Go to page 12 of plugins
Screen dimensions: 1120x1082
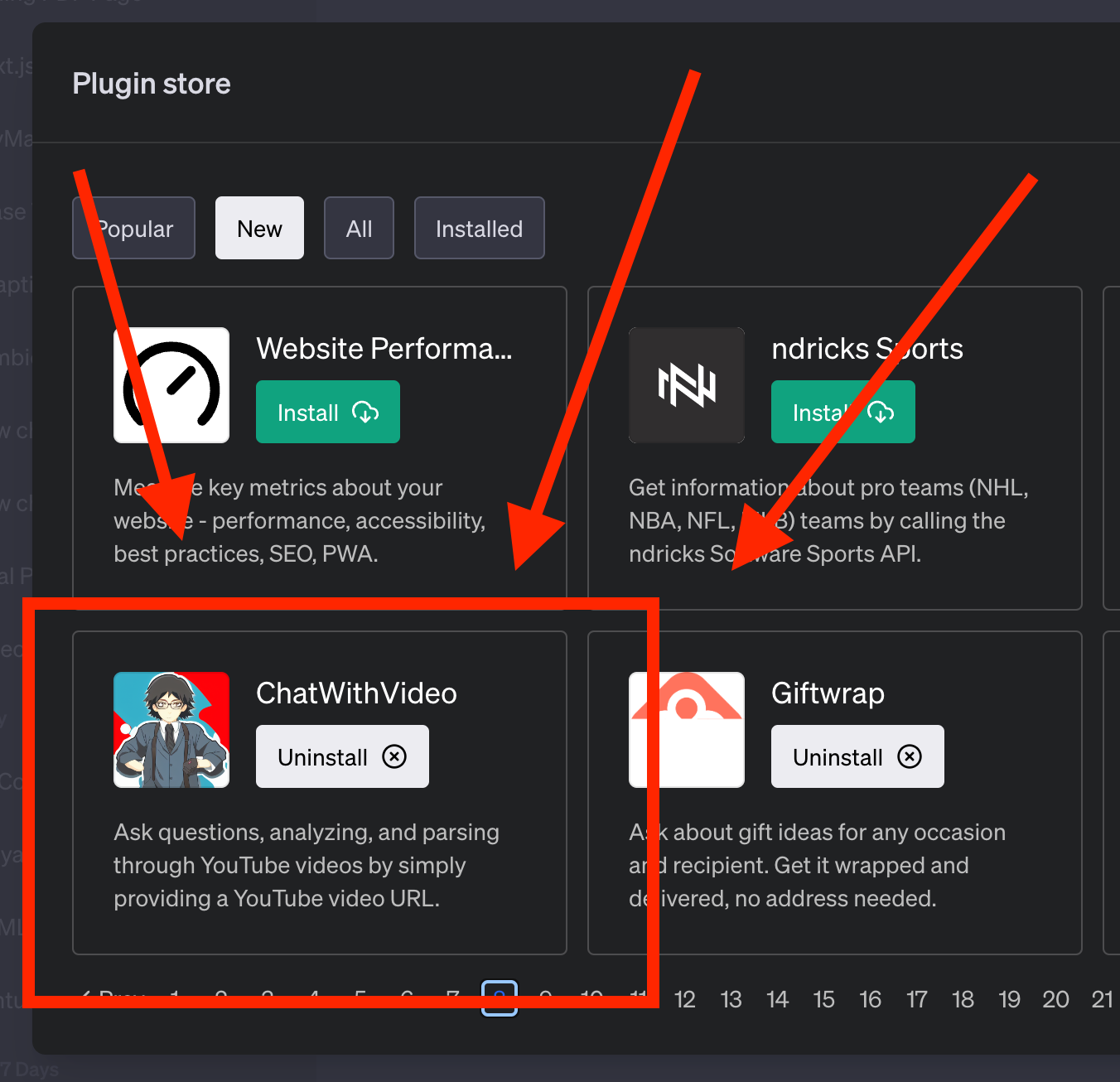tap(684, 999)
